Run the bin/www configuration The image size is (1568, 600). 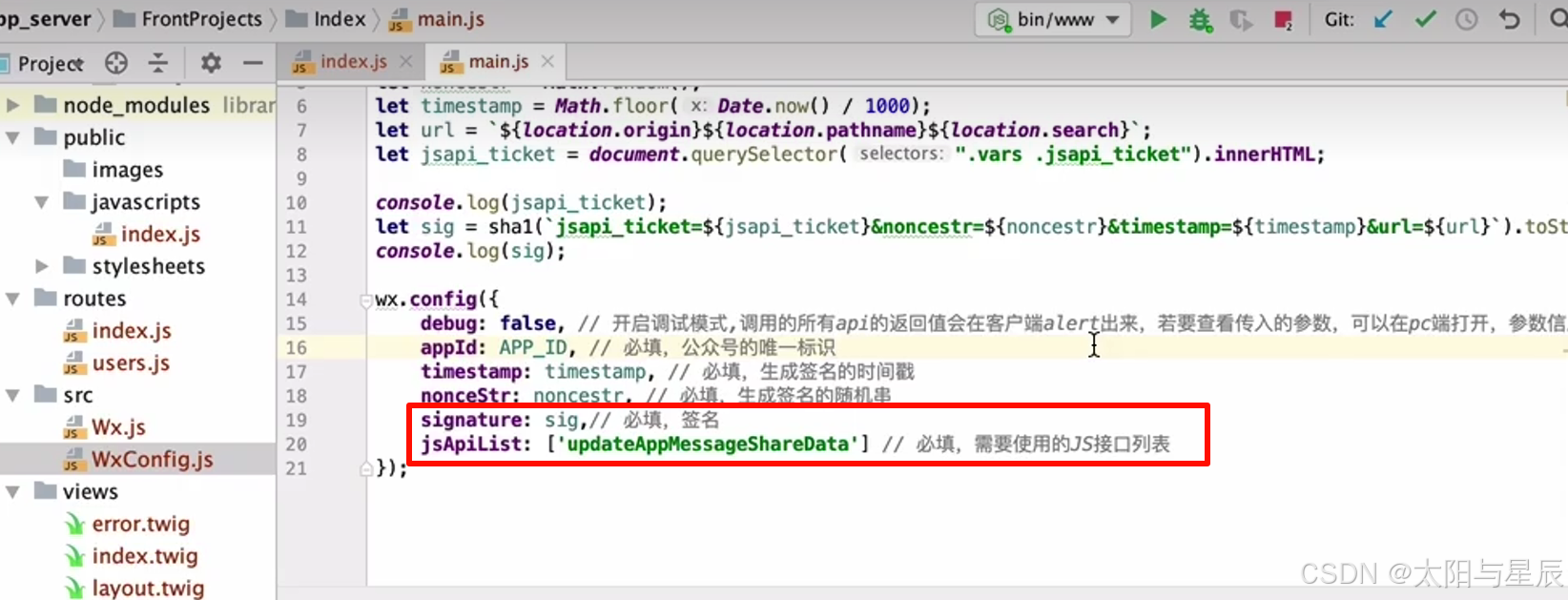pyautogui.click(x=1158, y=19)
